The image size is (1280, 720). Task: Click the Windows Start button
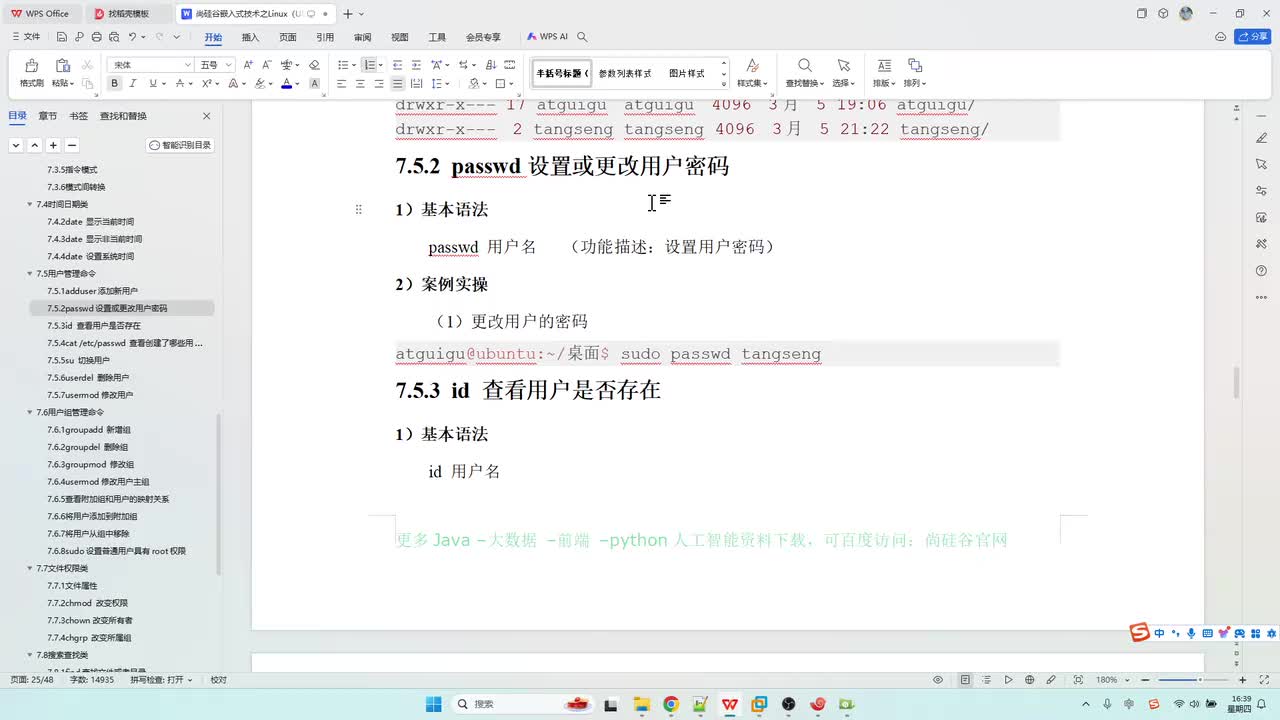[433, 704]
